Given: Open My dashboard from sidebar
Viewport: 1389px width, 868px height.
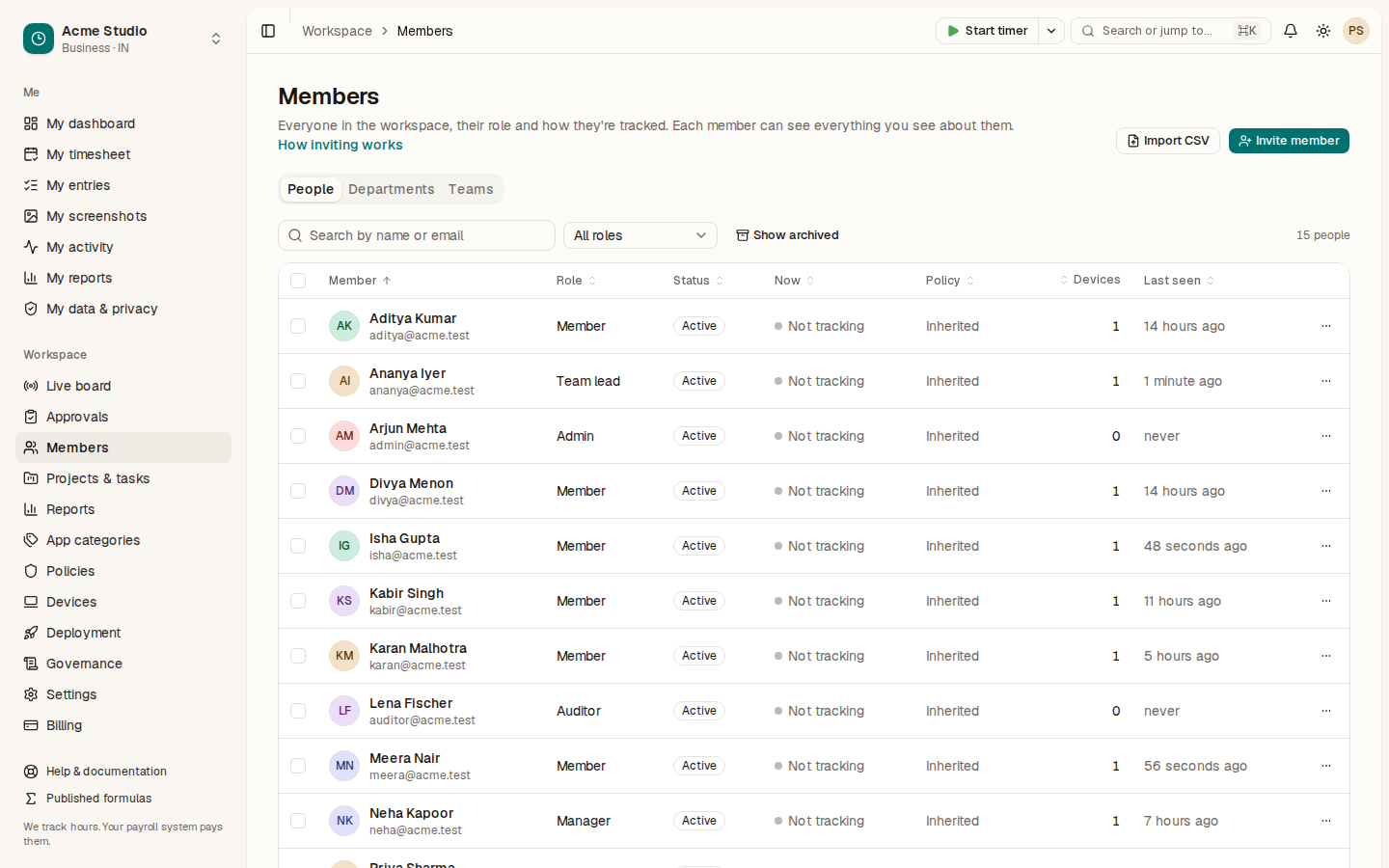Looking at the screenshot, I should (x=123, y=123).
